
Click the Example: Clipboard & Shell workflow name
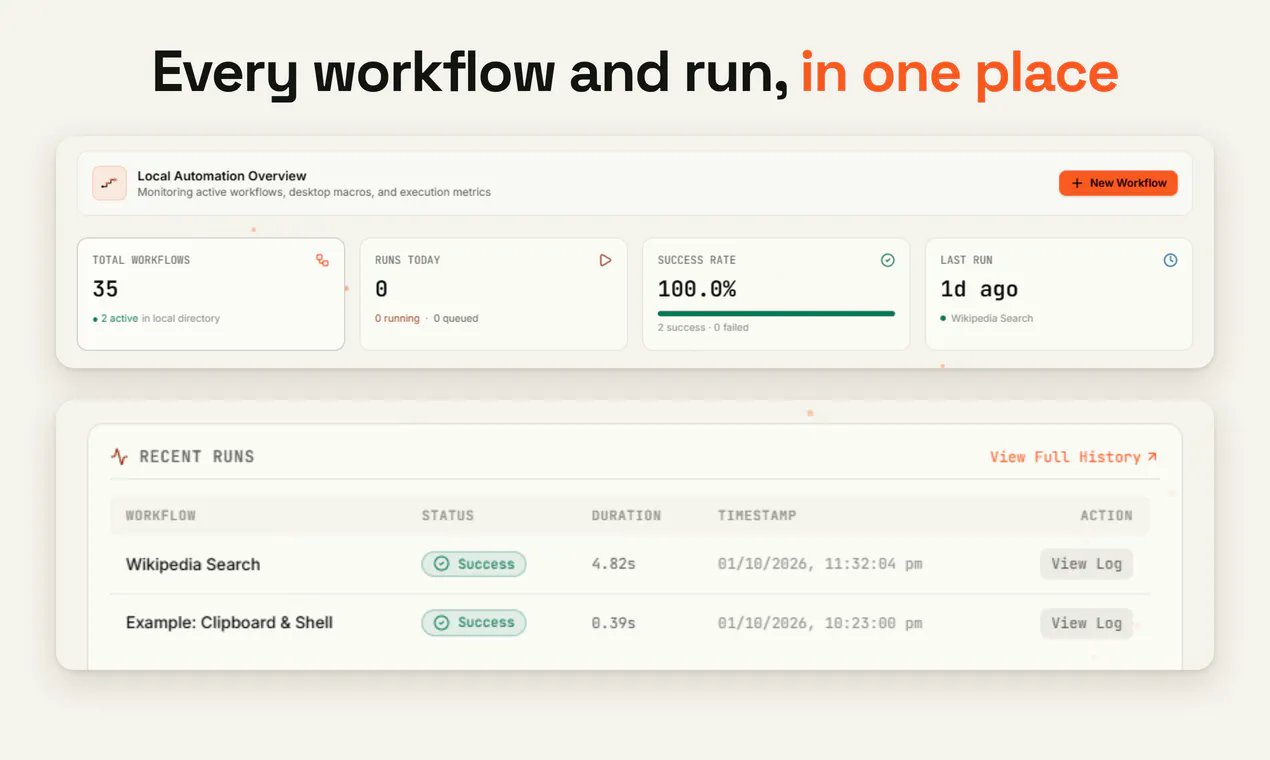[x=229, y=622]
